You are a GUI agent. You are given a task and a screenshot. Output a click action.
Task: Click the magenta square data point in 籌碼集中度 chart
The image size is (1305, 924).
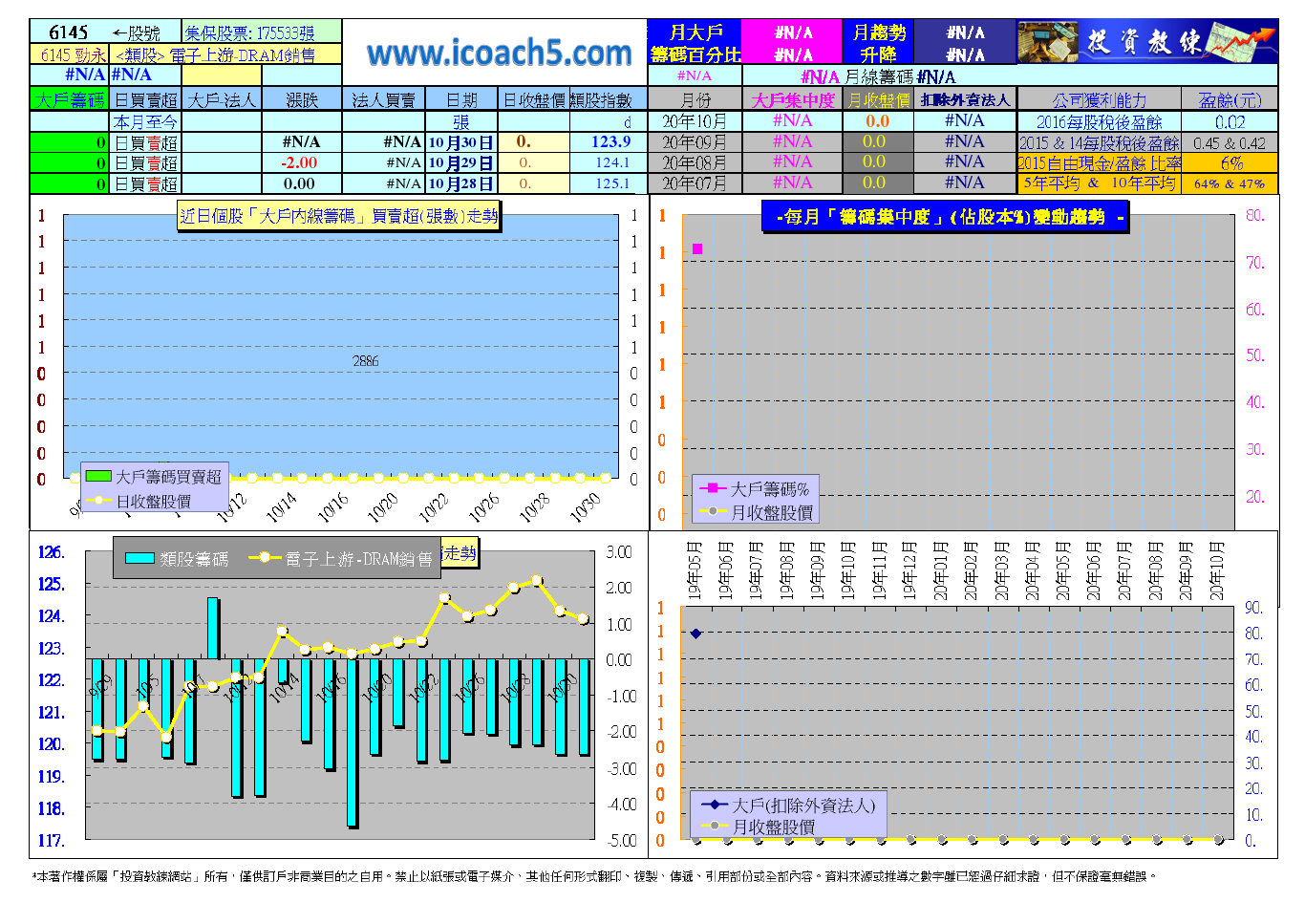coord(697,248)
